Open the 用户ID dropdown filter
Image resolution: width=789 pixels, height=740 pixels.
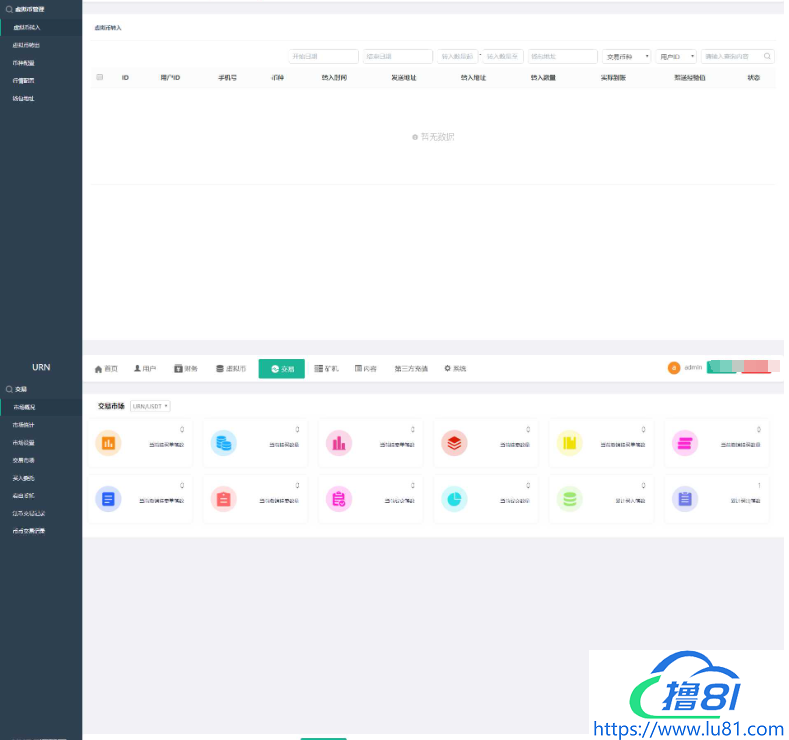pos(676,57)
